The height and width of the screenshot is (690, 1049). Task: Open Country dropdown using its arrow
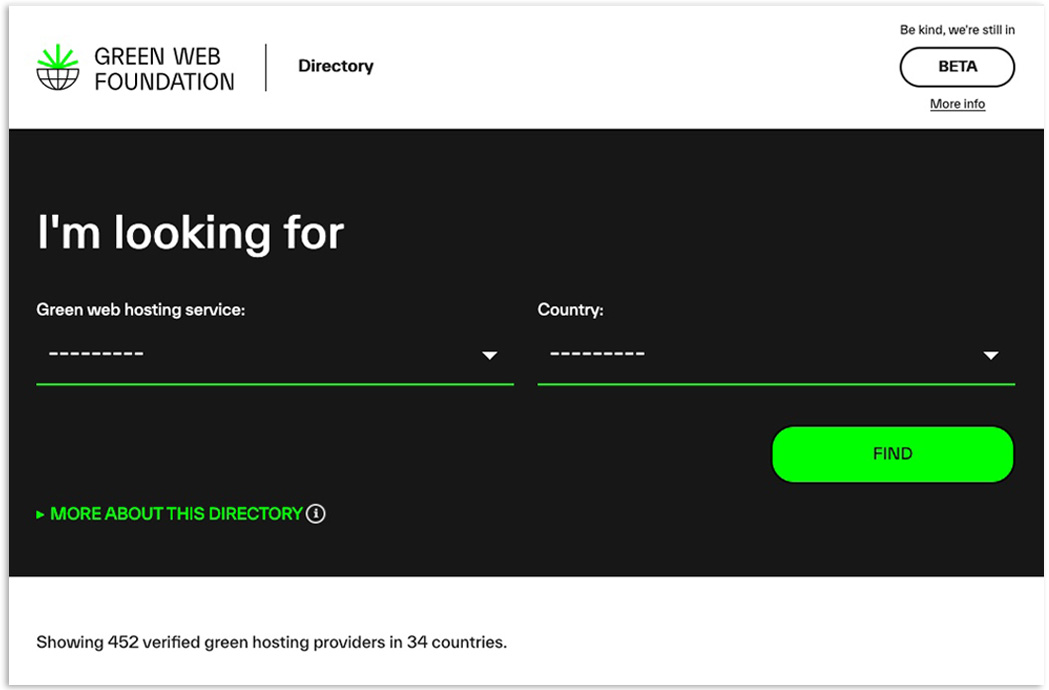pos(991,355)
